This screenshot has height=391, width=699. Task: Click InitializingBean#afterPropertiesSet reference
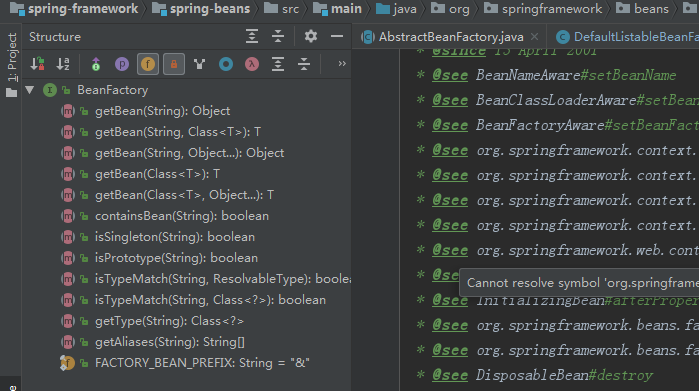(587, 300)
